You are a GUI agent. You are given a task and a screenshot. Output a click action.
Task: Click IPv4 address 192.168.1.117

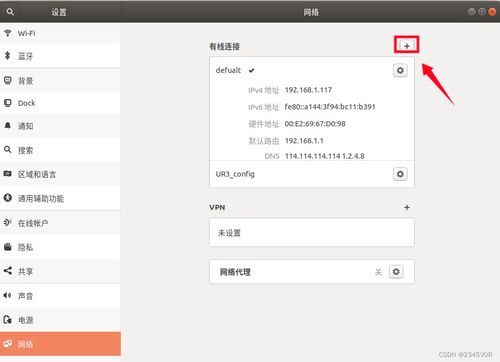click(x=308, y=90)
